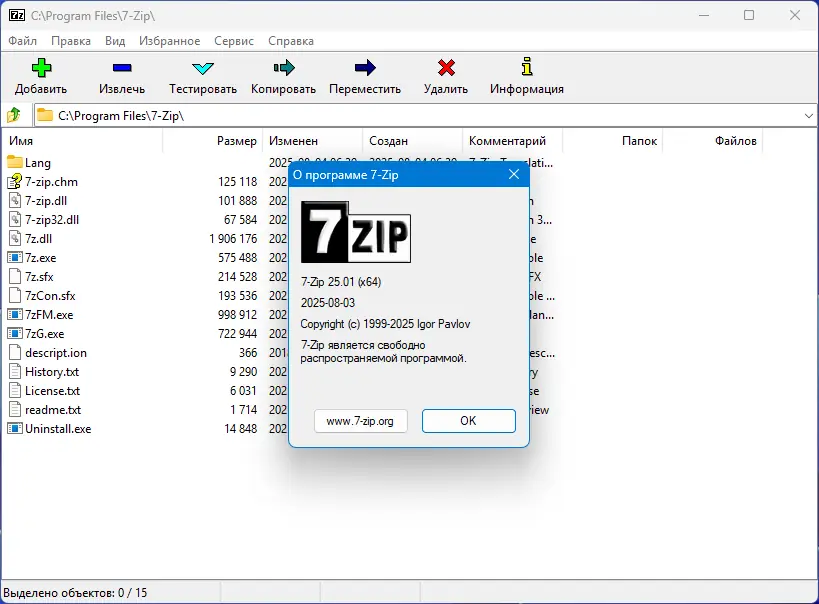The width and height of the screenshot is (819, 604).
Task: Click the 2025-08-03 date in About dialog
Action: pyautogui.click(x=328, y=303)
